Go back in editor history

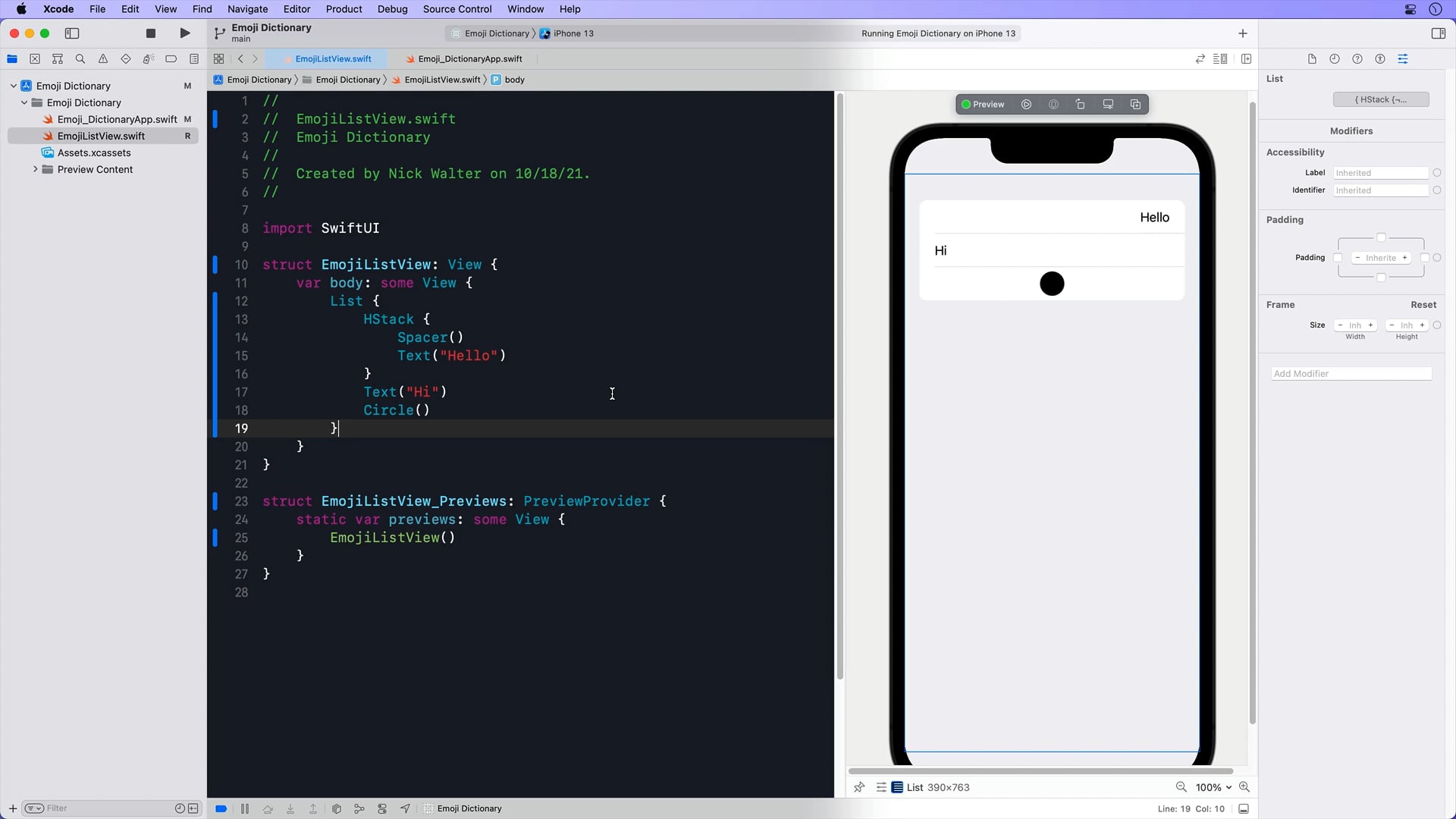point(240,59)
